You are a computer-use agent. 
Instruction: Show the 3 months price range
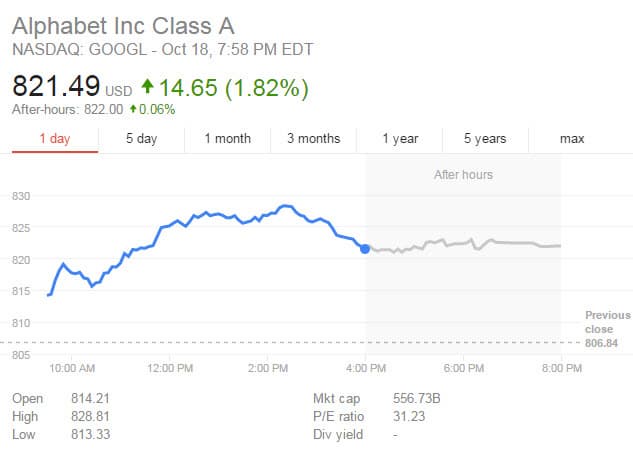(x=313, y=139)
